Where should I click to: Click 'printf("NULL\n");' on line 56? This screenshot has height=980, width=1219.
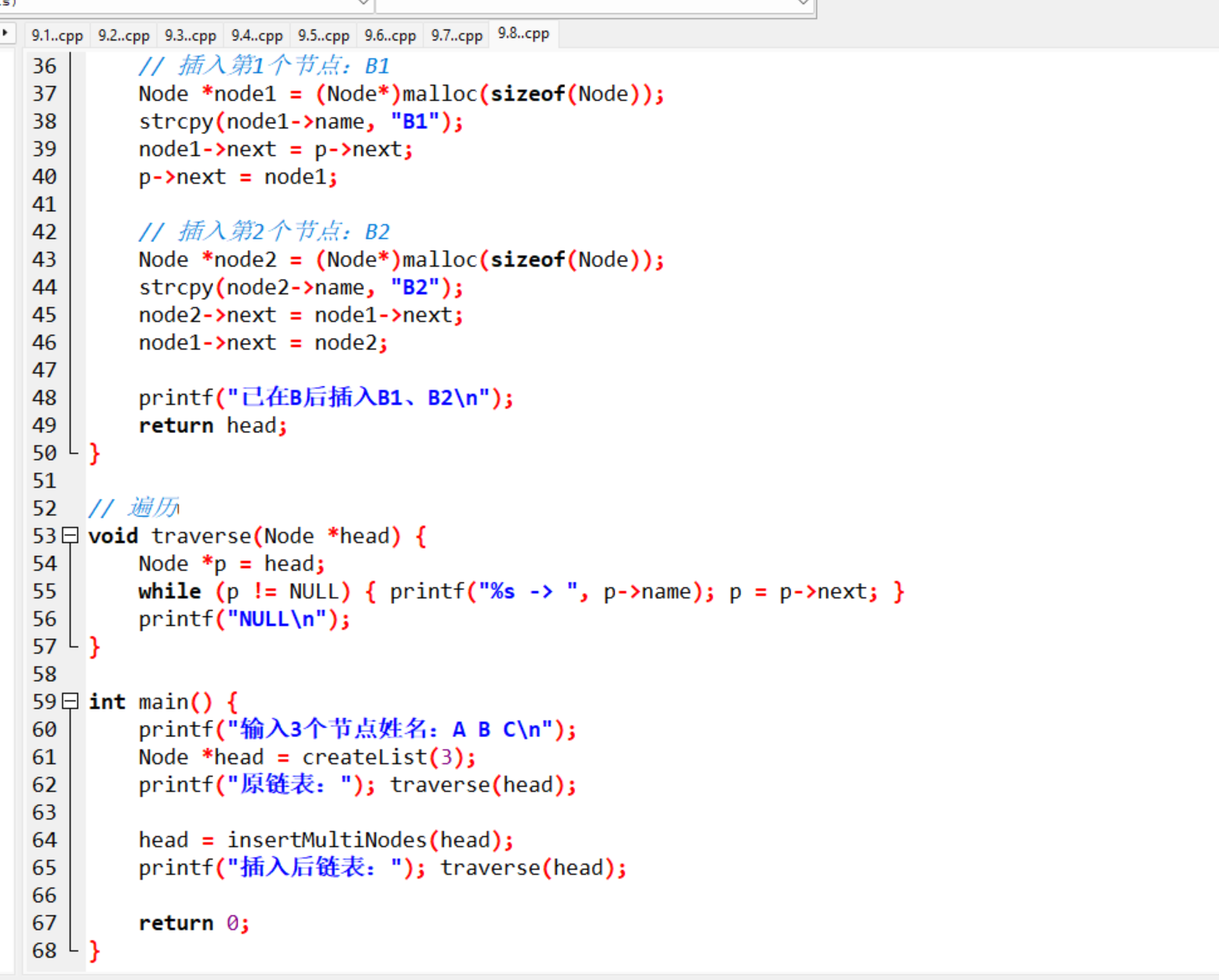(245, 619)
